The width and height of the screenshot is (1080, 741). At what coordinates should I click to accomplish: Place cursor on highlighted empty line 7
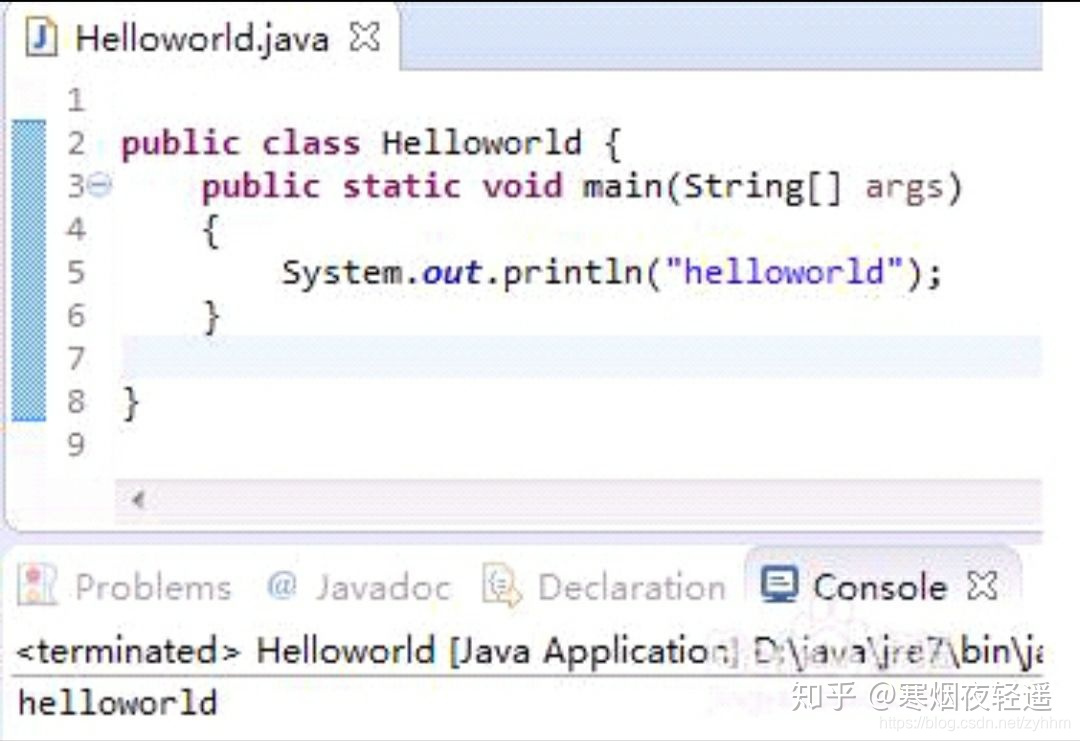tap(582, 357)
